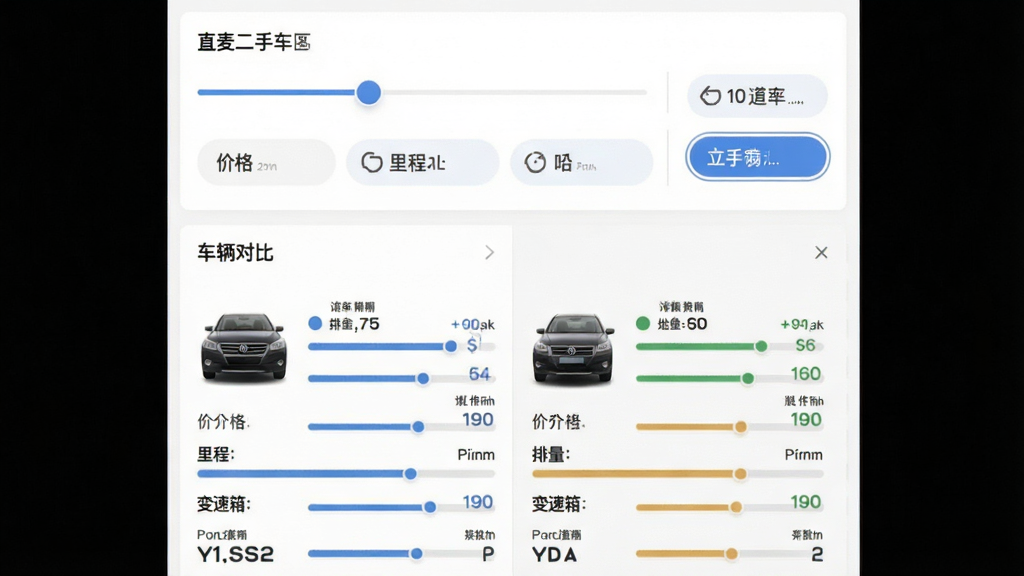Adjust right car's green slider valued 160
Screen dimensions: 1024x576
click(729, 378)
